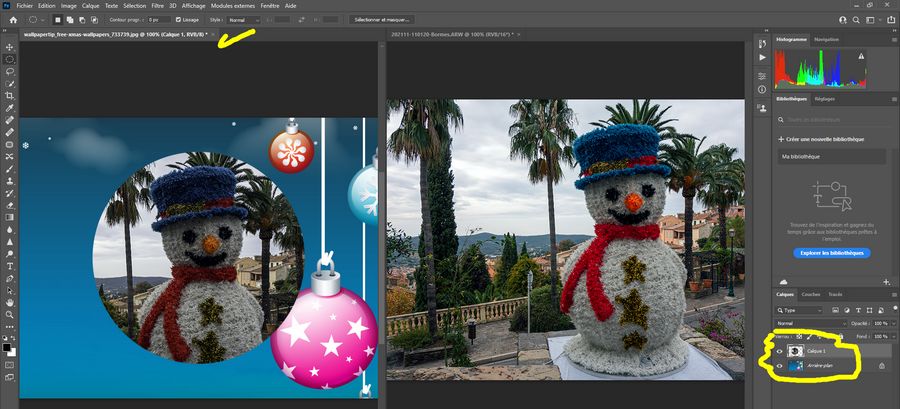This screenshot has height=409, width=900.
Task: Select the Elliptical Marquee tool in toolbar
Action: [x=10, y=59]
